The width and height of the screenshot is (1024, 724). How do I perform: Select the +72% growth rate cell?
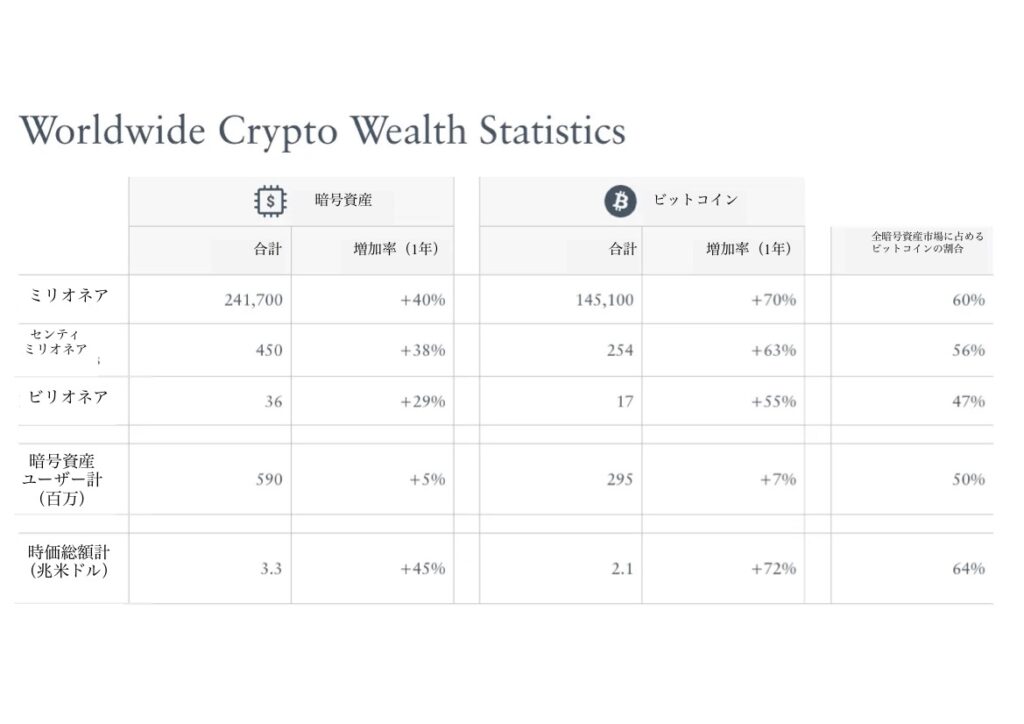[x=773, y=568]
